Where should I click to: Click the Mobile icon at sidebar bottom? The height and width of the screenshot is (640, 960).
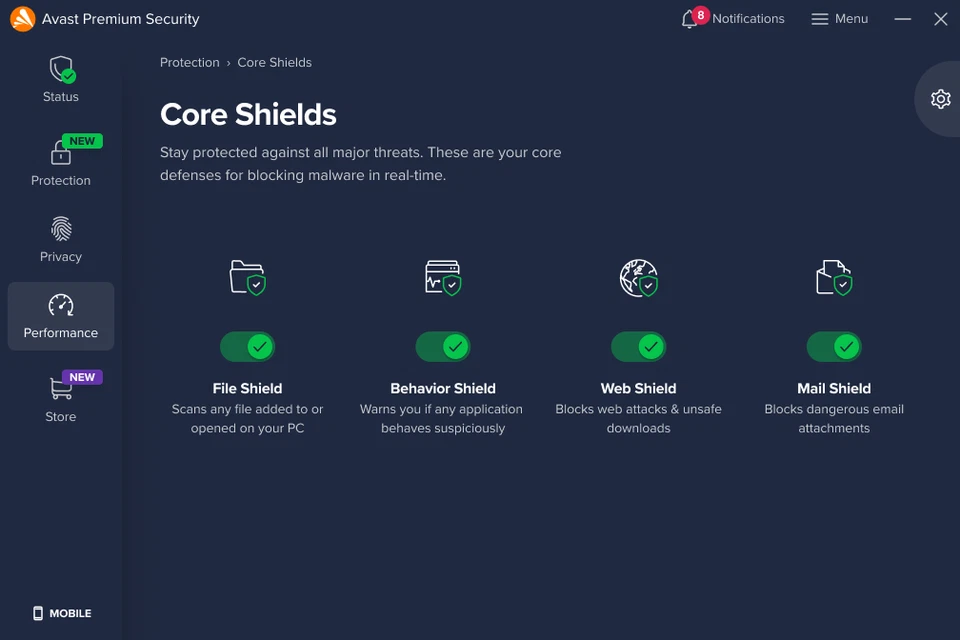(36, 613)
